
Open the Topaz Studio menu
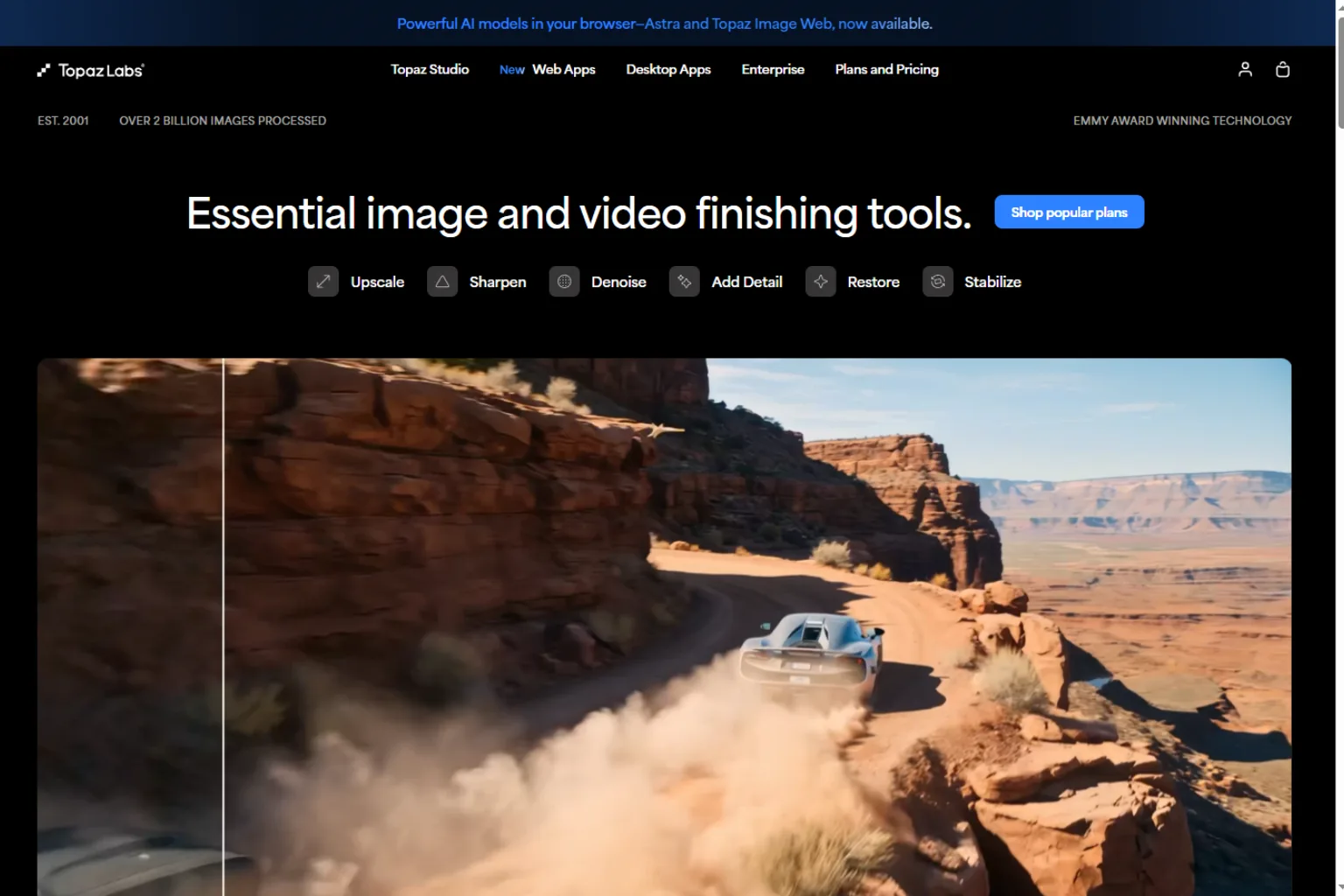pyautogui.click(x=430, y=69)
